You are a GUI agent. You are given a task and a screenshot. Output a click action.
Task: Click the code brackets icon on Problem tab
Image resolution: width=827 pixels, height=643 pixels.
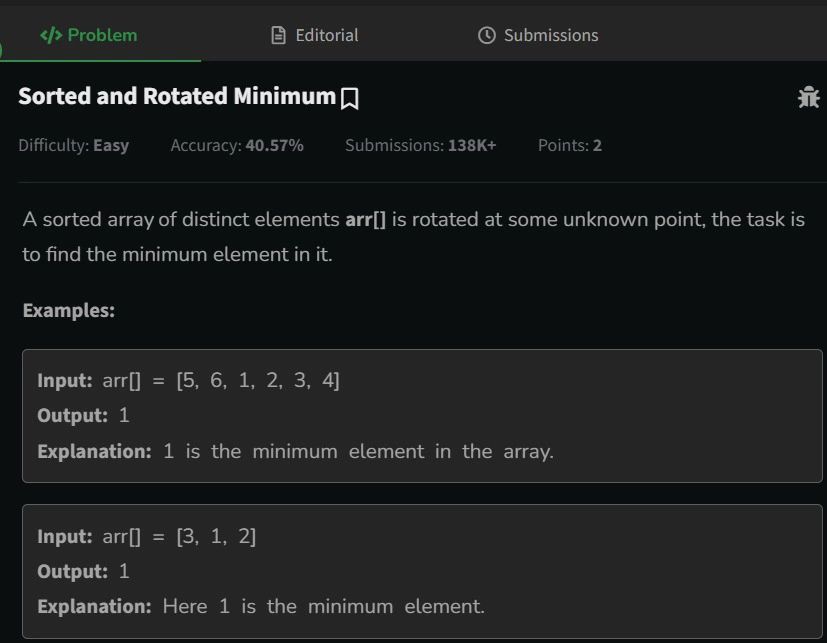click(x=51, y=35)
